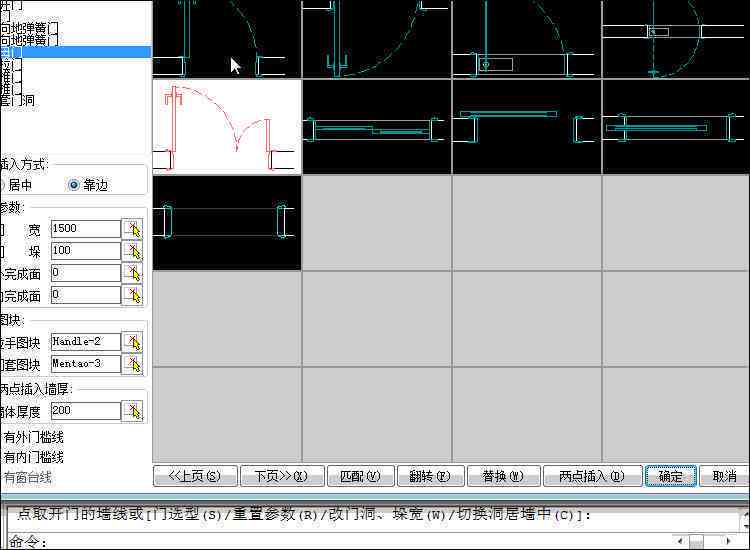Edit the 垛 field showing 100
The width and height of the screenshot is (750, 550).
86,251
